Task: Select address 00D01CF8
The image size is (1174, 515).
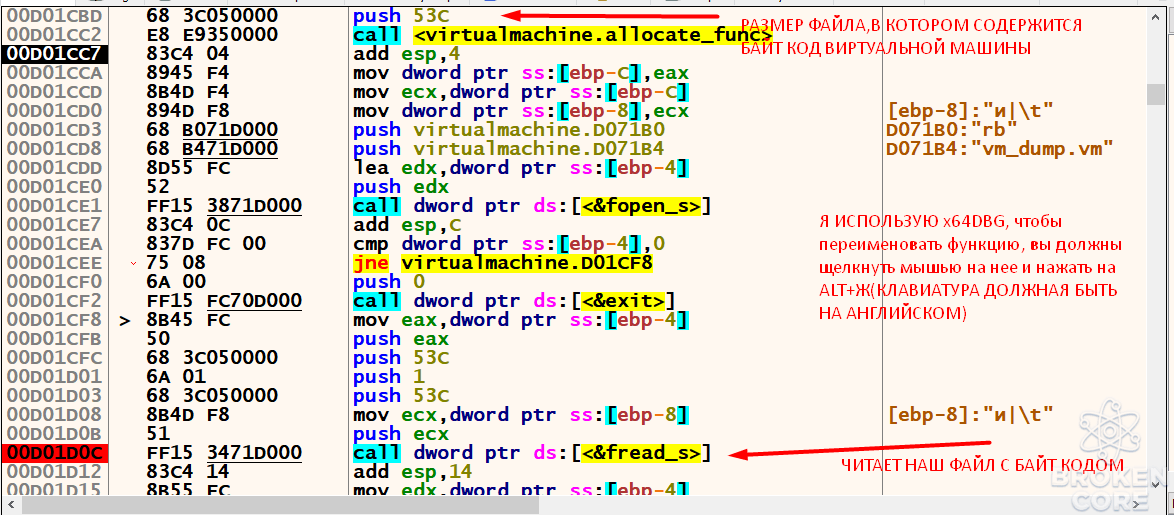Action: tap(55, 320)
